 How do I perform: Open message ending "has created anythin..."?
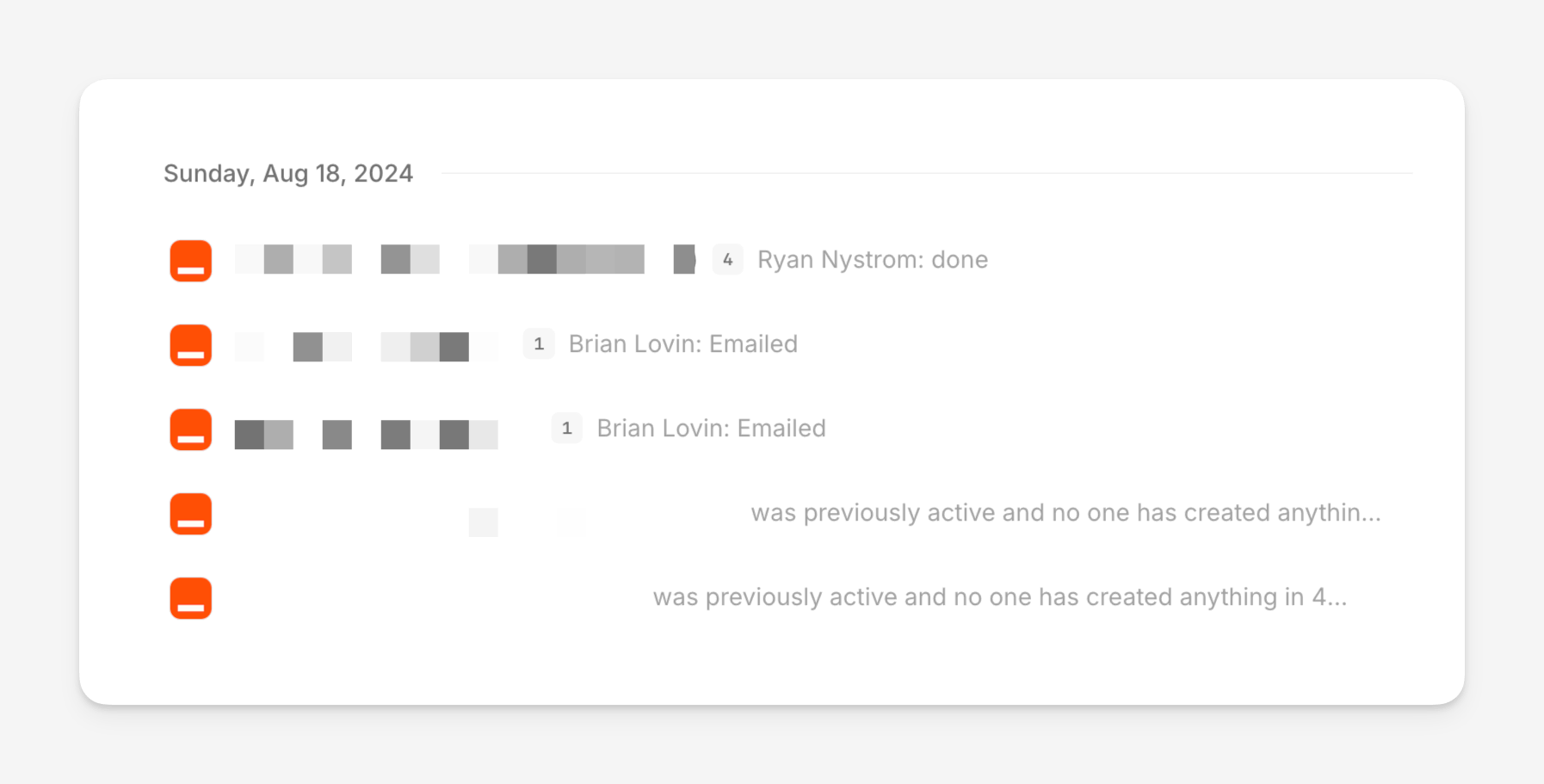tap(1065, 513)
